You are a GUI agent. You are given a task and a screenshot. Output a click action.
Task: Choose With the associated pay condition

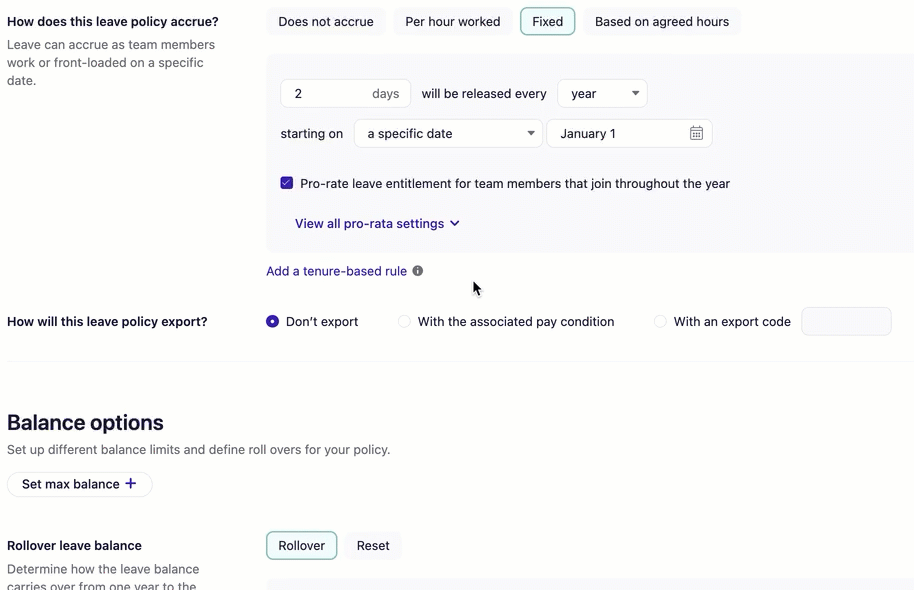coord(405,322)
